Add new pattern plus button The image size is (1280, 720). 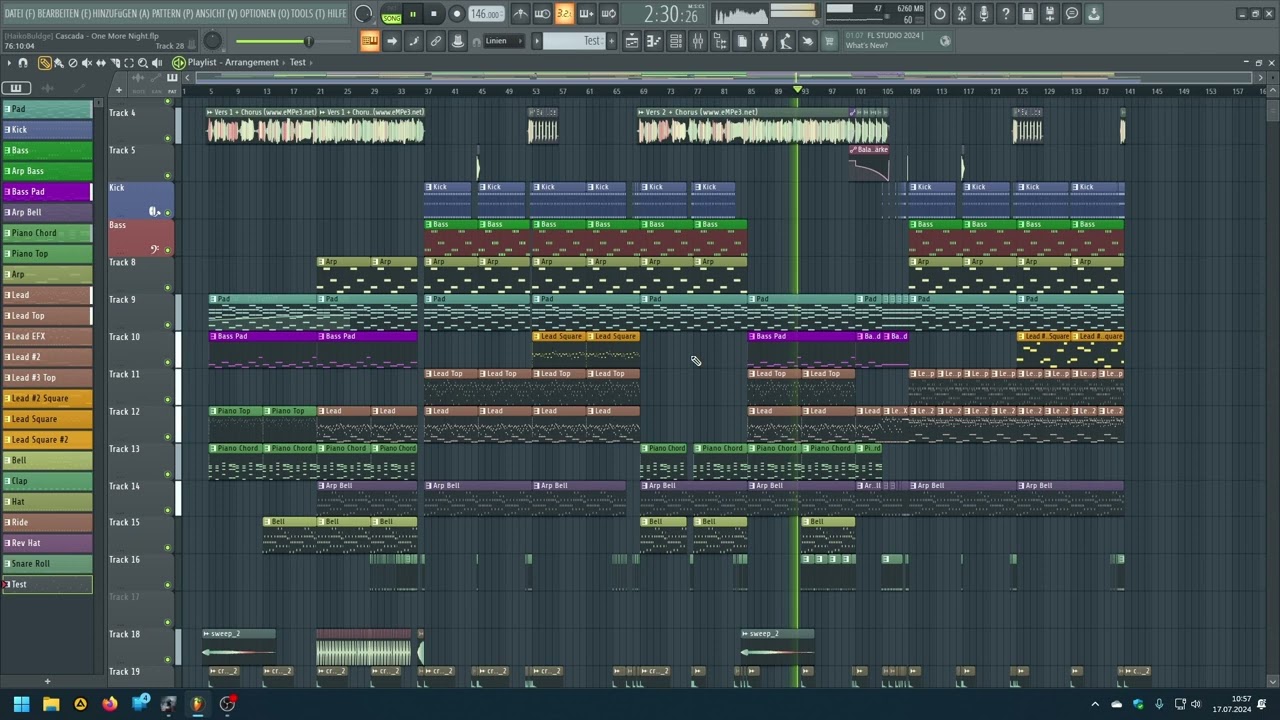pyautogui.click(x=611, y=41)
